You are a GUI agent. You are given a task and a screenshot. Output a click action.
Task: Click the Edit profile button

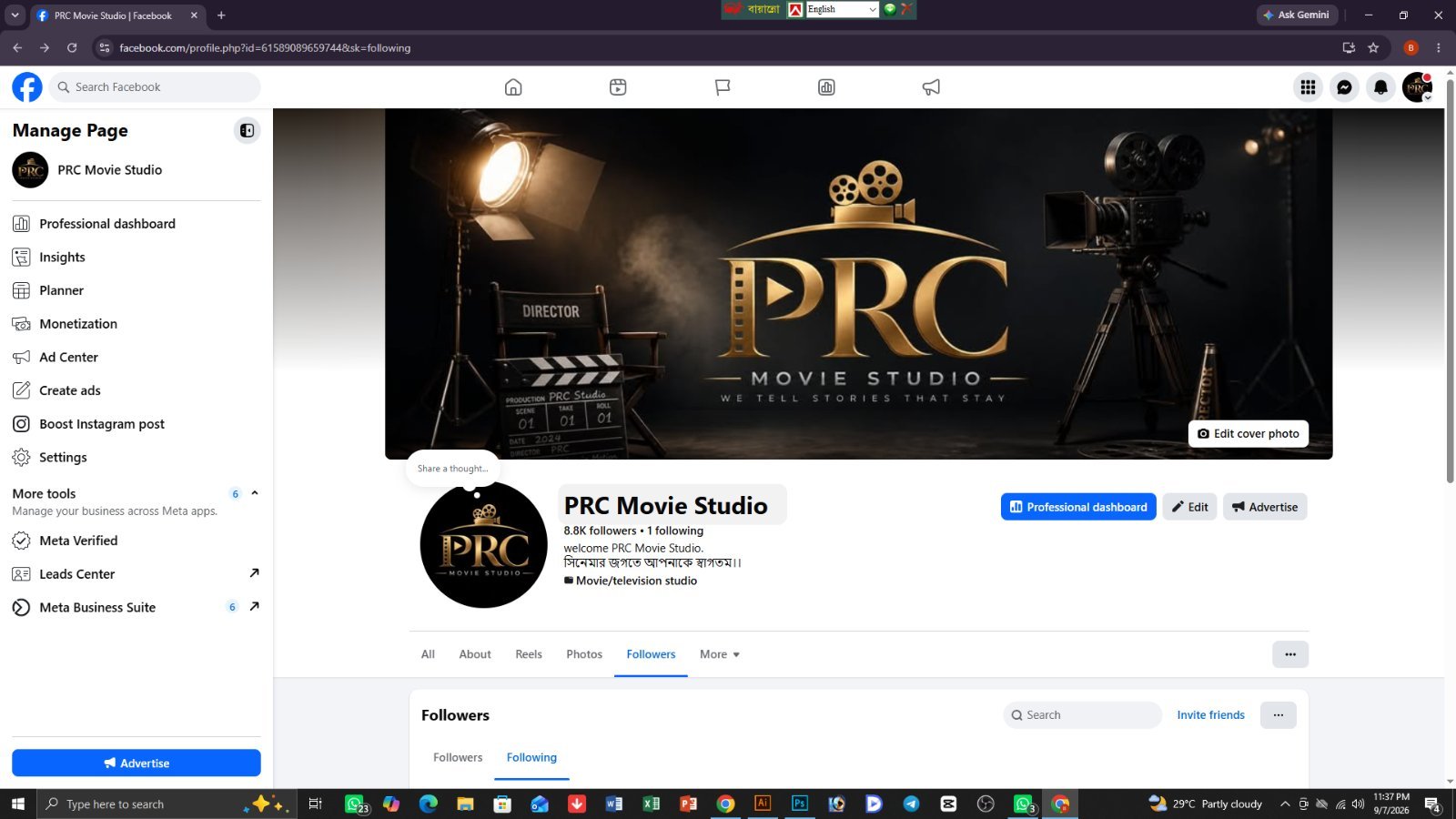pyautogui.click(x=1189, y=507)
